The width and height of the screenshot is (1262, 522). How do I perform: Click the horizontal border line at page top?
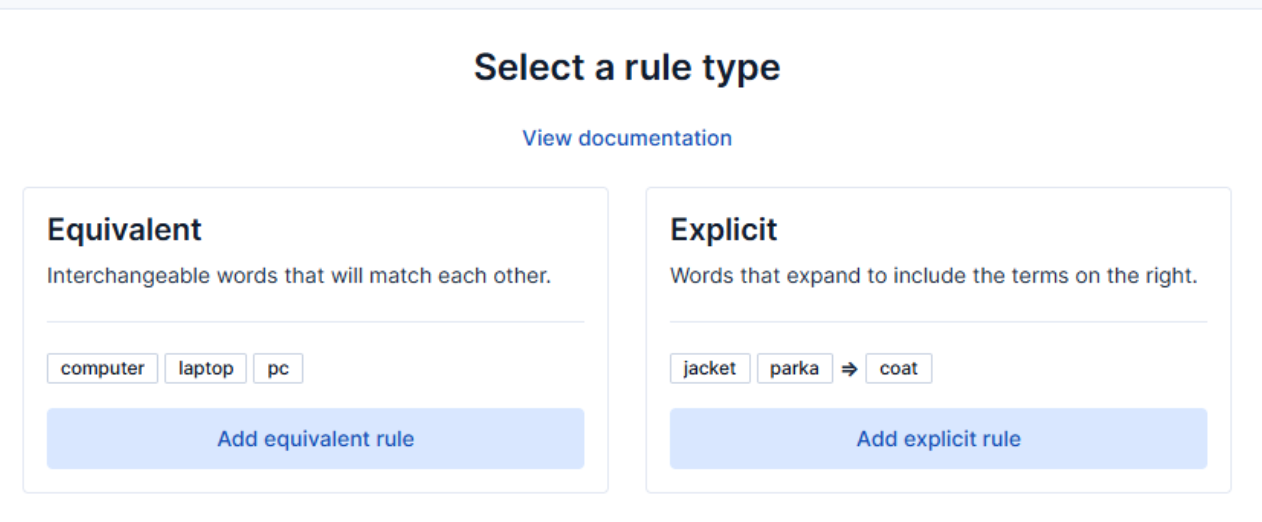[x=630, y=9]
